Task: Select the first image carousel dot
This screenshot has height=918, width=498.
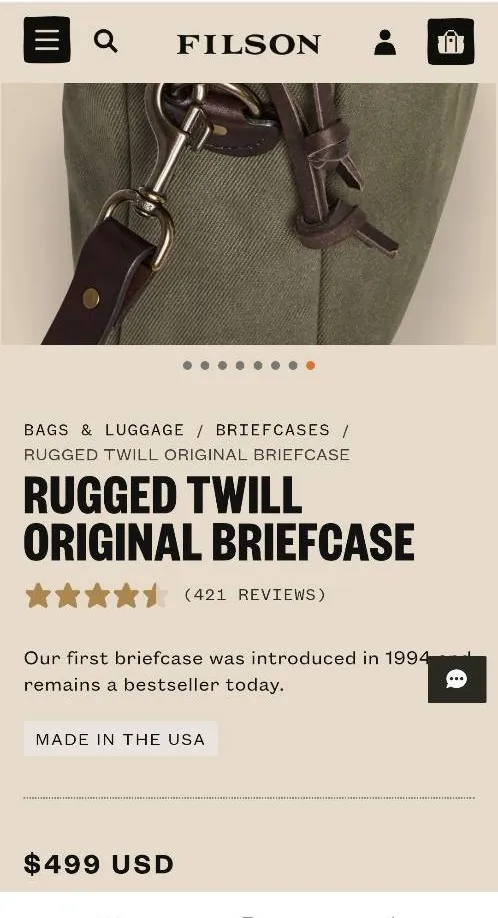Action: pyautogui.click(x=187, y=365)
